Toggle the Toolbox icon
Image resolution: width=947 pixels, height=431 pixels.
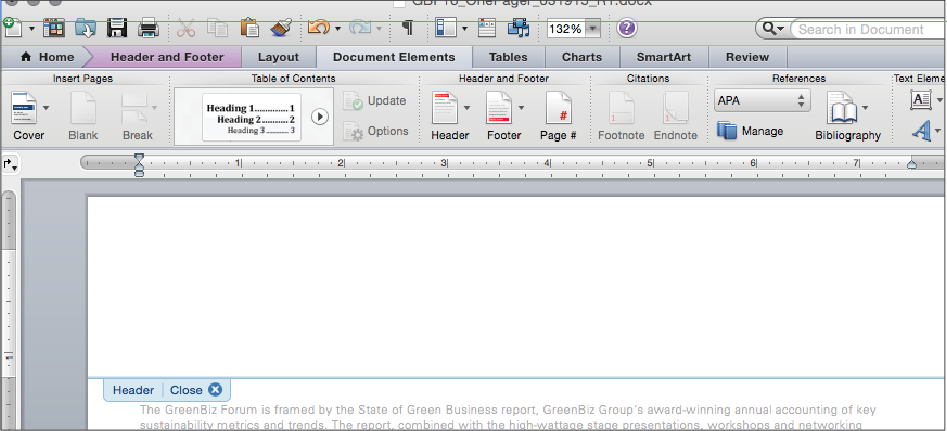coord(487,28)
